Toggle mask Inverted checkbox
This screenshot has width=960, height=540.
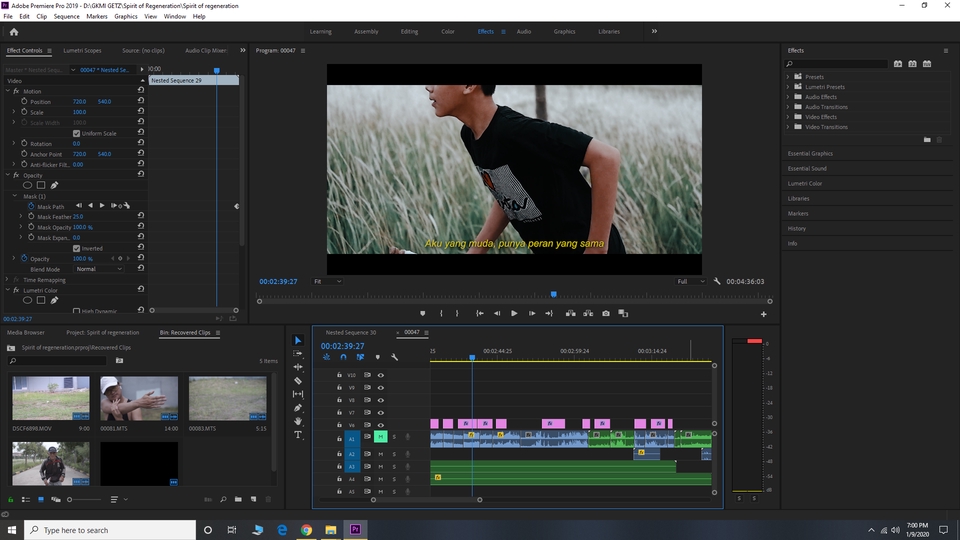point(77,248)
